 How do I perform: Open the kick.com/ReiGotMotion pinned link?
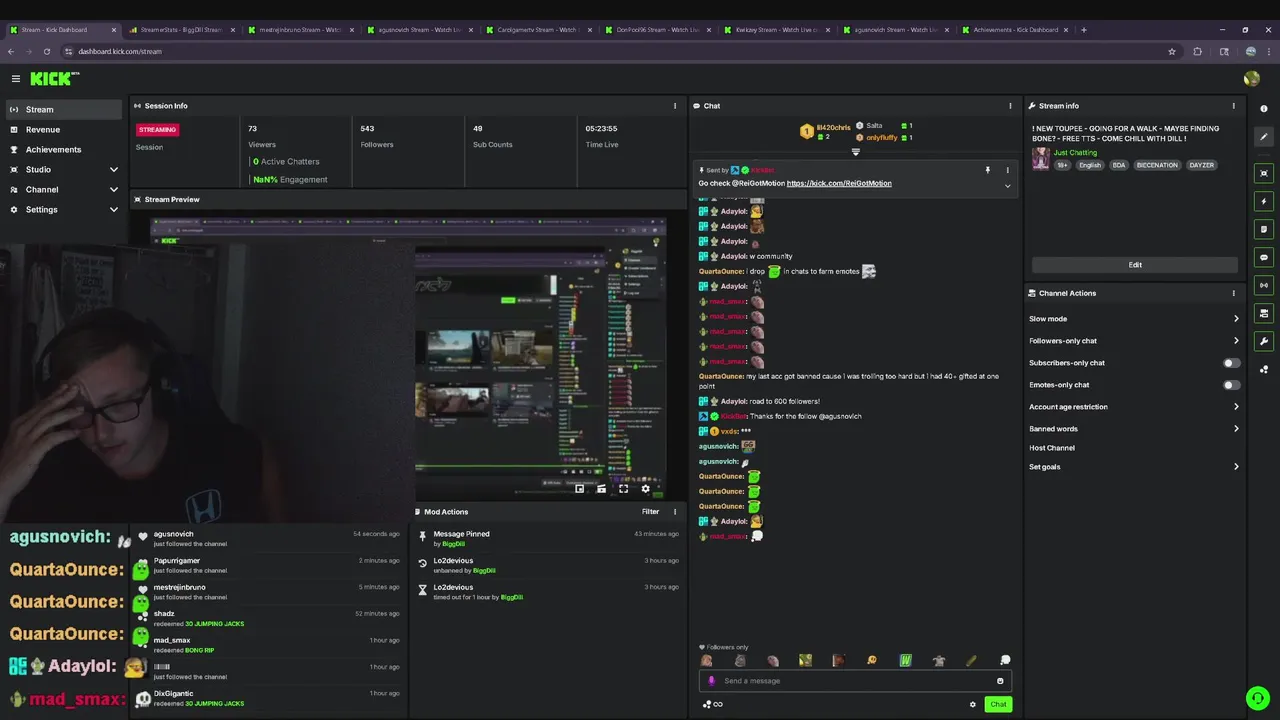click(x=839, y=184)
